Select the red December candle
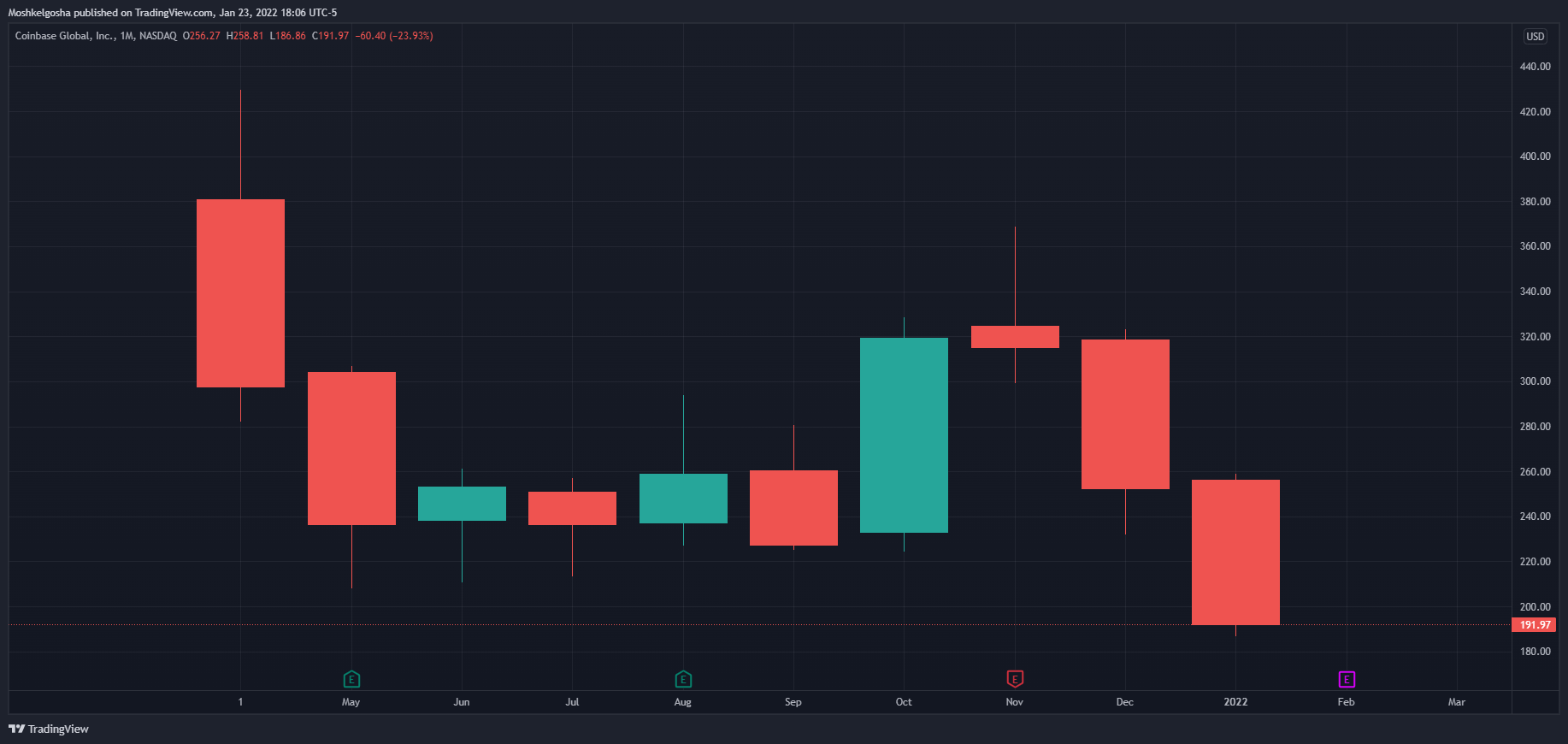The width and height of the screenshot is (1568, 744). tap(1125, 415)
